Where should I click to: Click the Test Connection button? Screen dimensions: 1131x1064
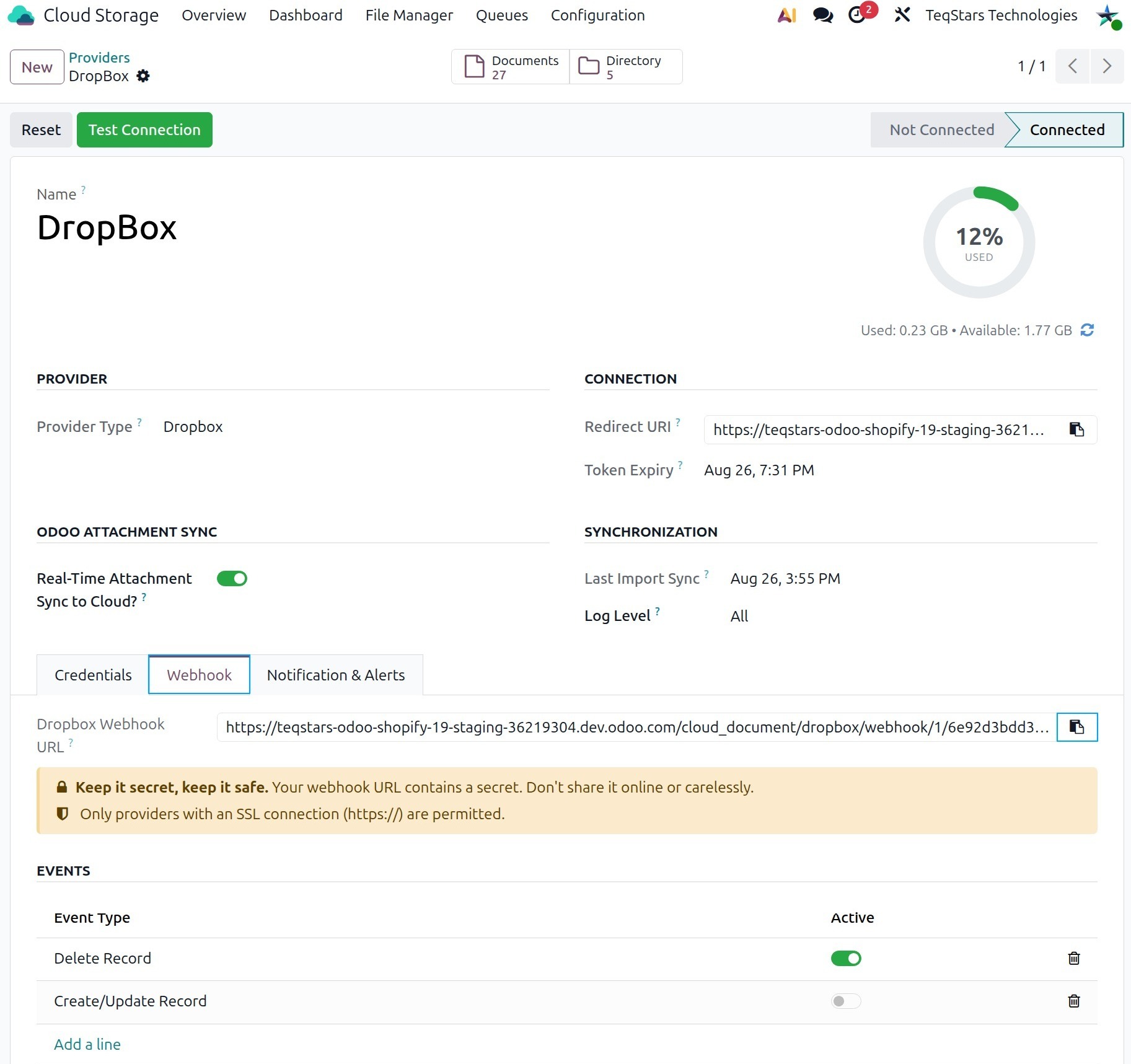[x=144, y=130]
